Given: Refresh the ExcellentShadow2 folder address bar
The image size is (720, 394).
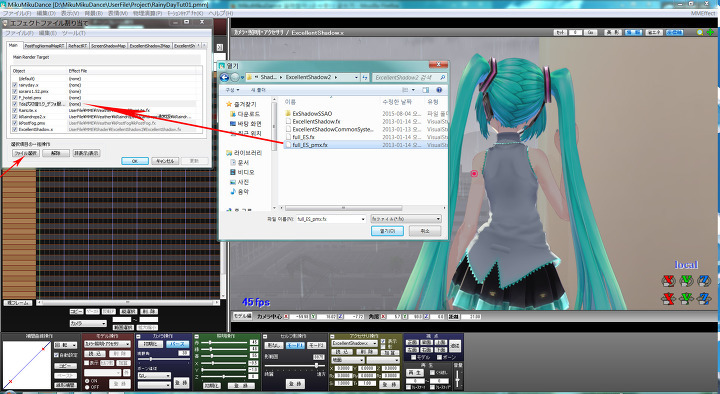Looking at the screenshot, I should pos(365,78).
